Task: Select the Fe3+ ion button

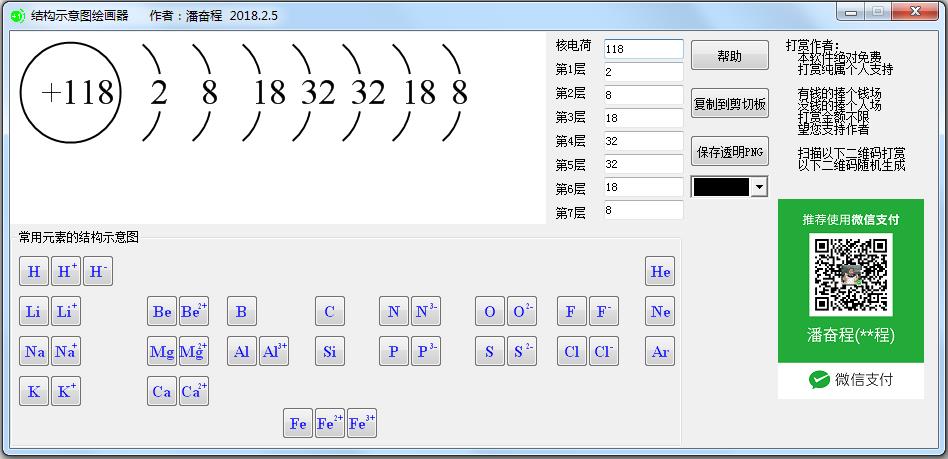Action: point(362,423)
